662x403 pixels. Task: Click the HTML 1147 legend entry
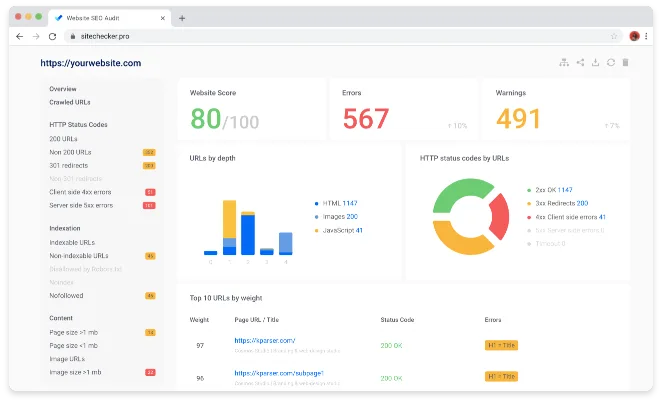pos(336,203)
